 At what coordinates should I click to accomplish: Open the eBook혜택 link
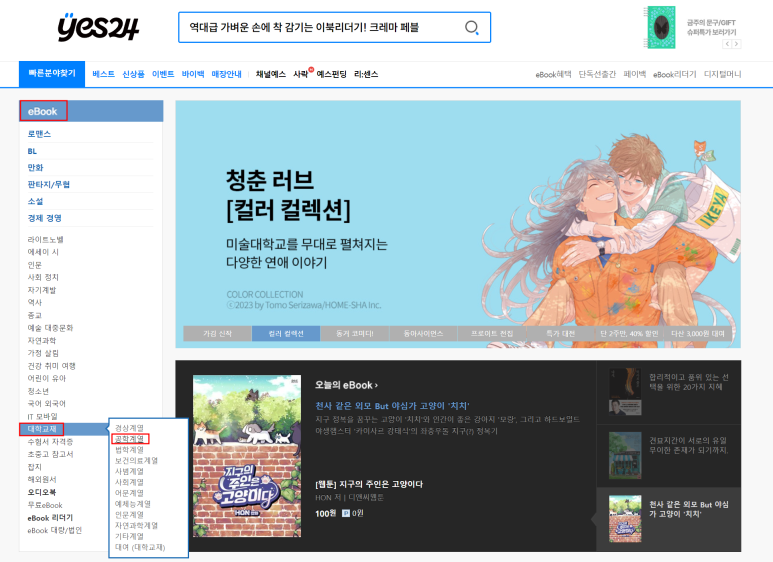[553, 74]
